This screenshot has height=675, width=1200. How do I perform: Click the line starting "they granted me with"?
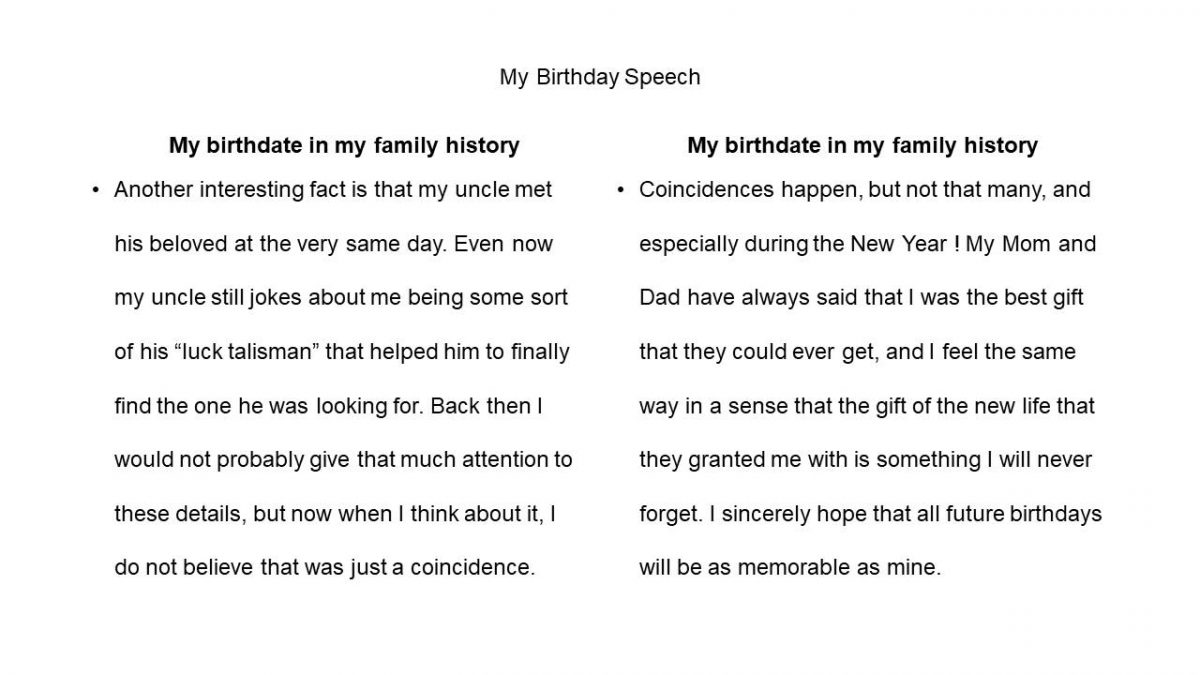click(x=865, y=460)
